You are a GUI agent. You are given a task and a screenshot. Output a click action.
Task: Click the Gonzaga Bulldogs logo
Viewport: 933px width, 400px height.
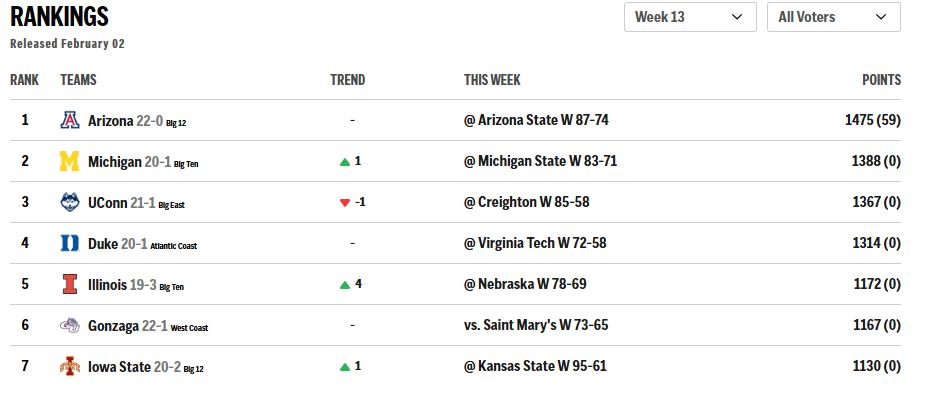[69, 325]
